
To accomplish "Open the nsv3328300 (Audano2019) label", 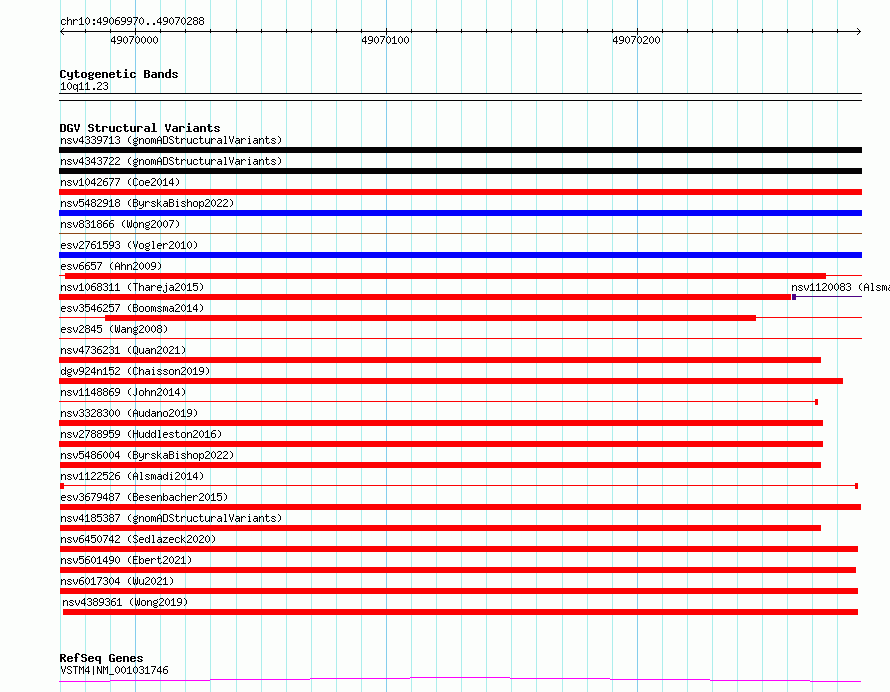I will (x=129, y=413).
